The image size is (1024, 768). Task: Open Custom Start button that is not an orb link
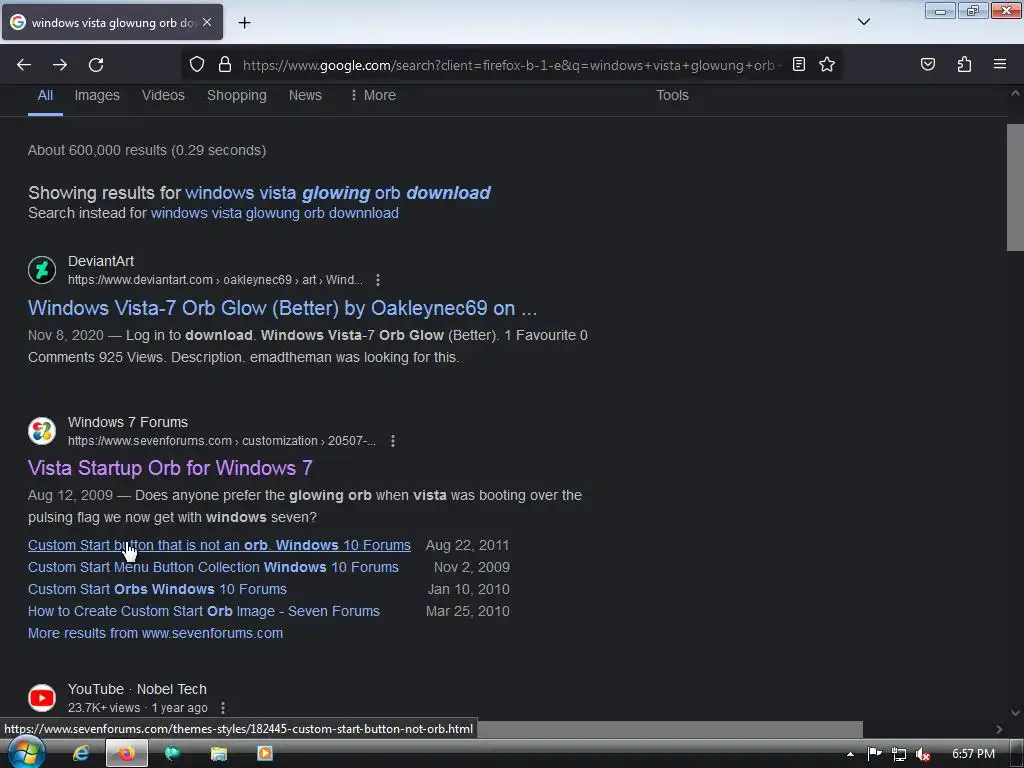coord(219,545)
